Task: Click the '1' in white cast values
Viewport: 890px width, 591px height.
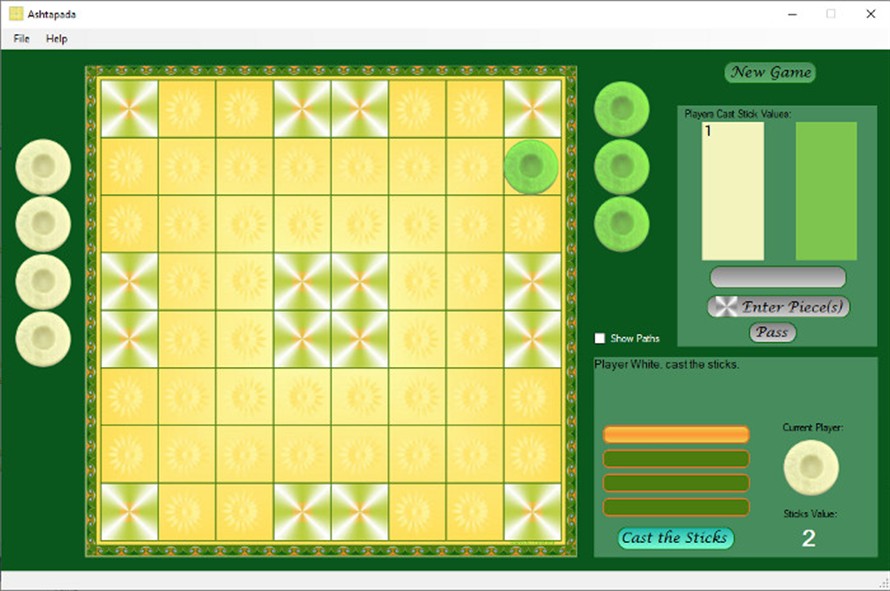Action: tap(708, 131)
